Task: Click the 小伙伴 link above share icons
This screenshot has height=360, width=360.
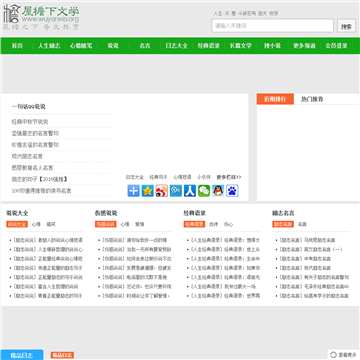Action: pyautogui.click(x=204, y=177)
